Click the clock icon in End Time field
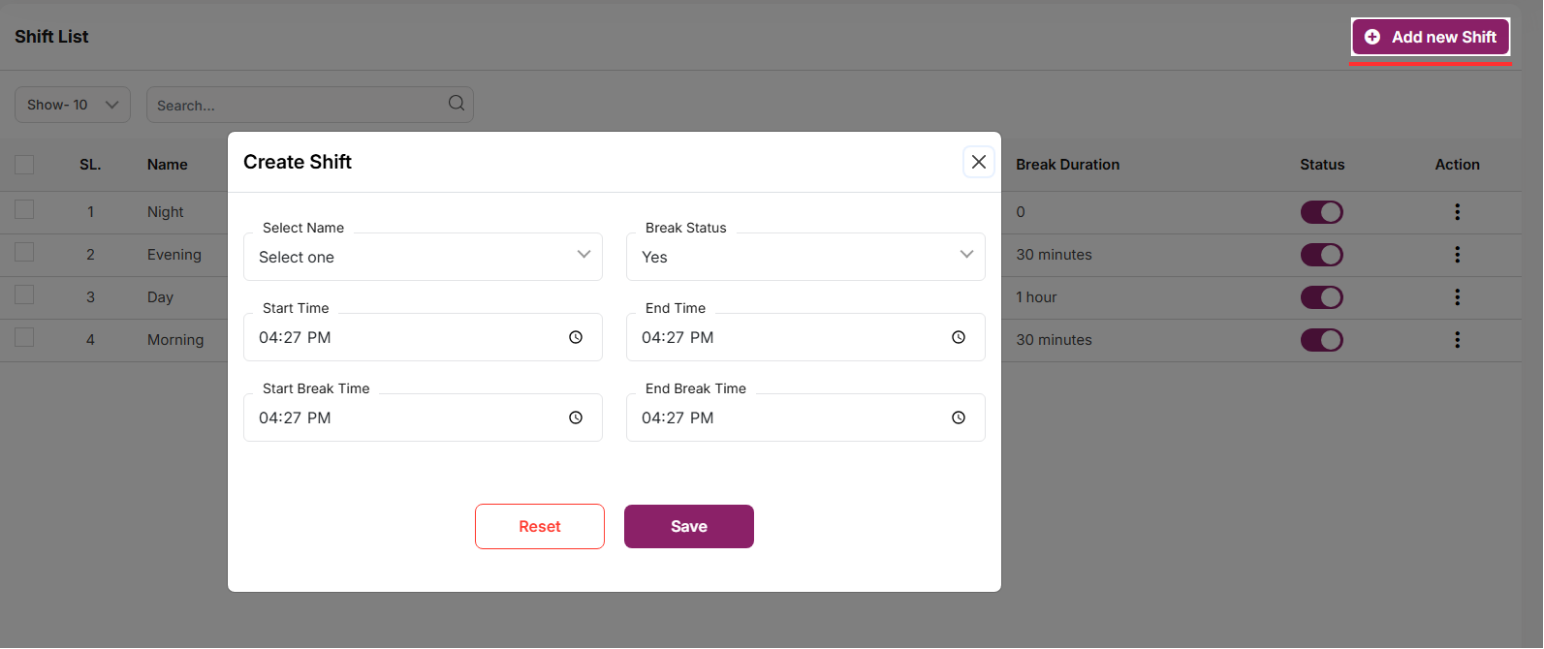The image size is (1544, 649). pos(958,338)
